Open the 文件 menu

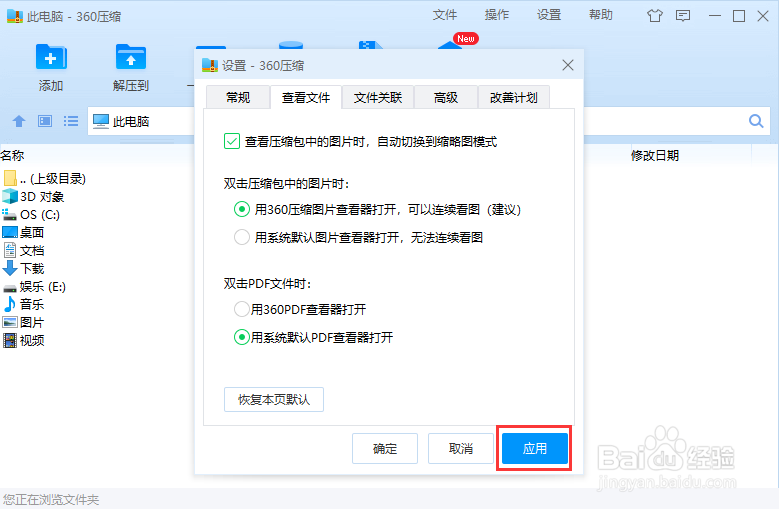445,15
